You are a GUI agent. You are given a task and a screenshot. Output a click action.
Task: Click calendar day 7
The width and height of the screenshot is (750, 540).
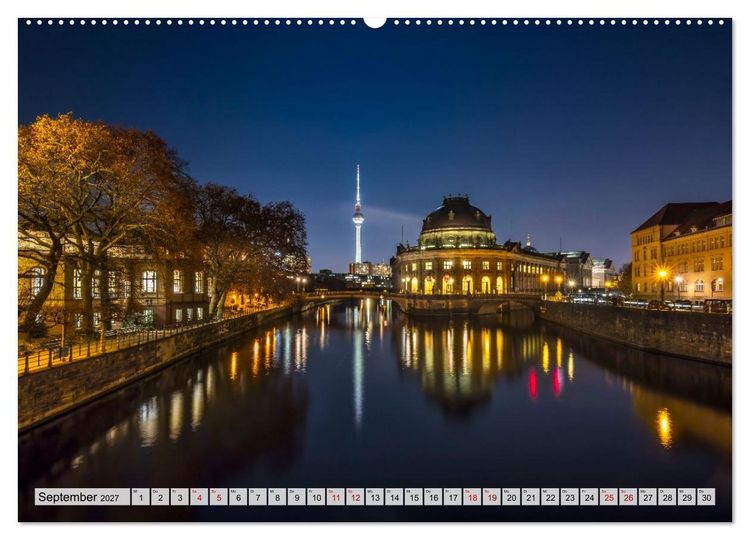(x=258, y=496)
